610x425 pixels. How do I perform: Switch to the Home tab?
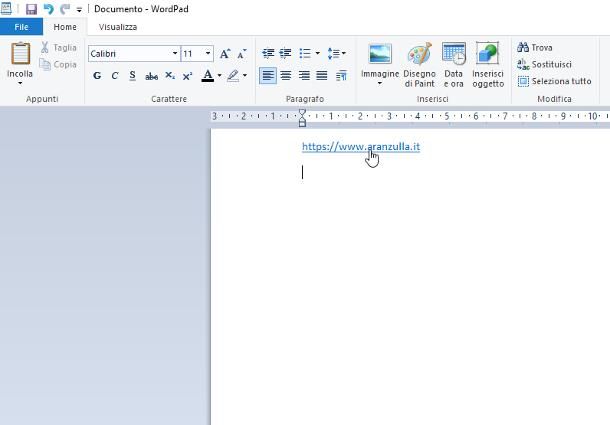[x=65, y=27]
